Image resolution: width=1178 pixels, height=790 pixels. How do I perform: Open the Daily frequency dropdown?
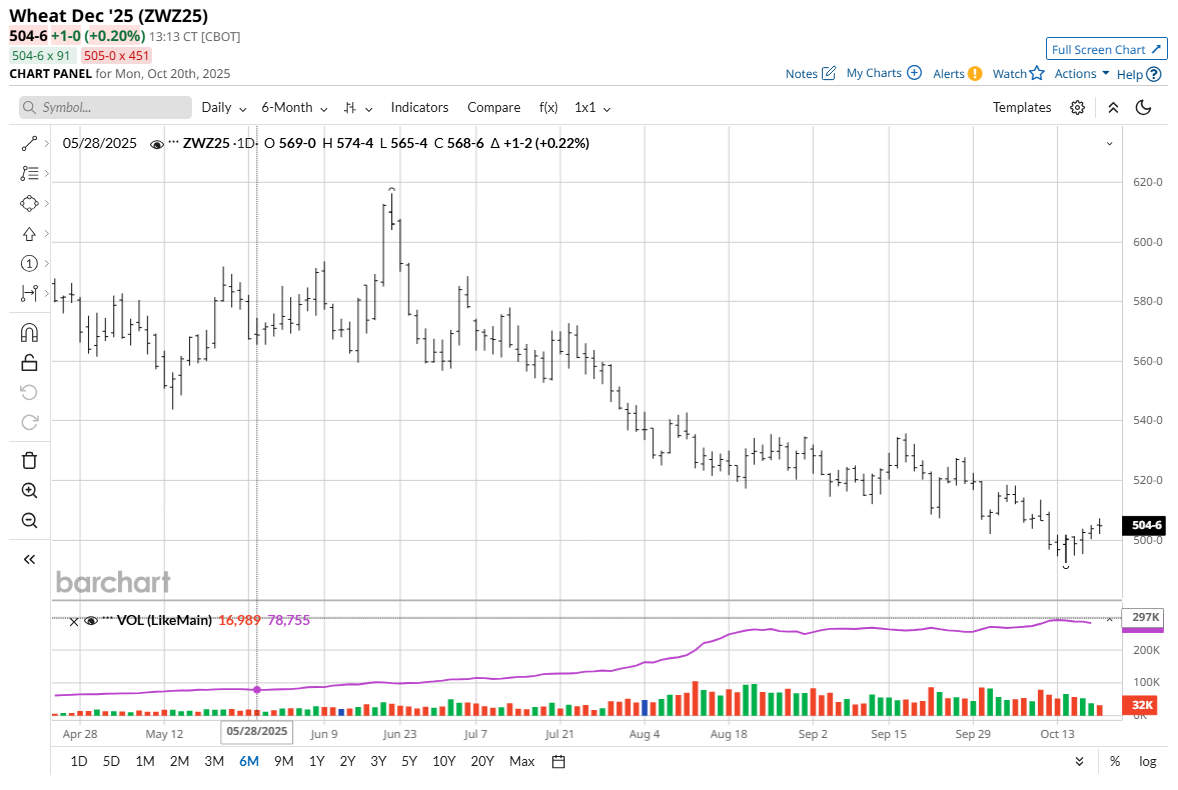coord(224,108)
